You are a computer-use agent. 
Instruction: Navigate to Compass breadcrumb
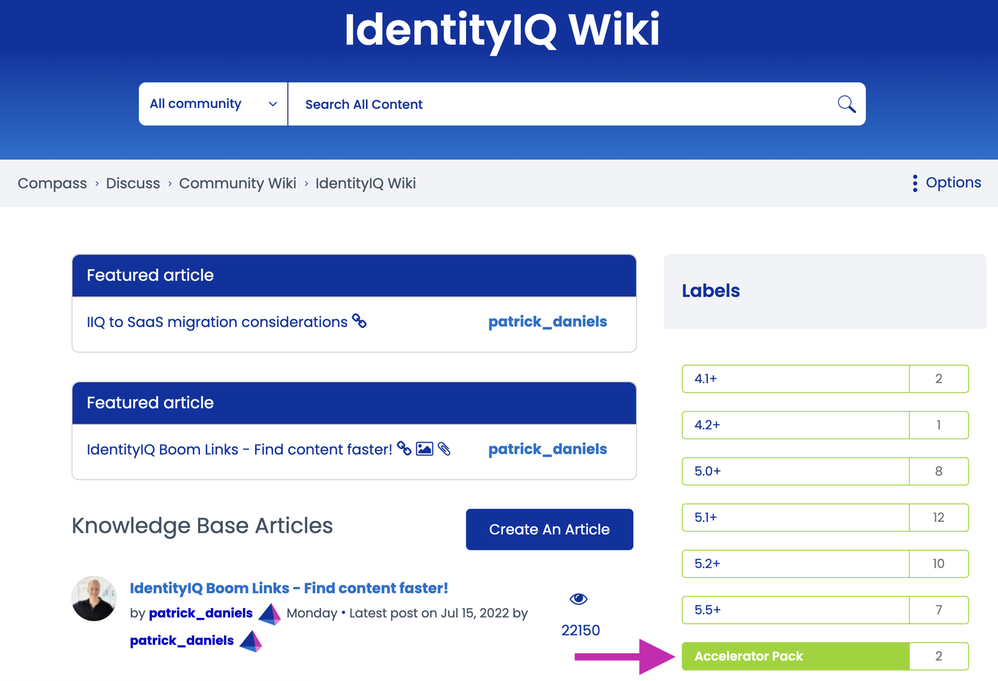pos(52,183)
